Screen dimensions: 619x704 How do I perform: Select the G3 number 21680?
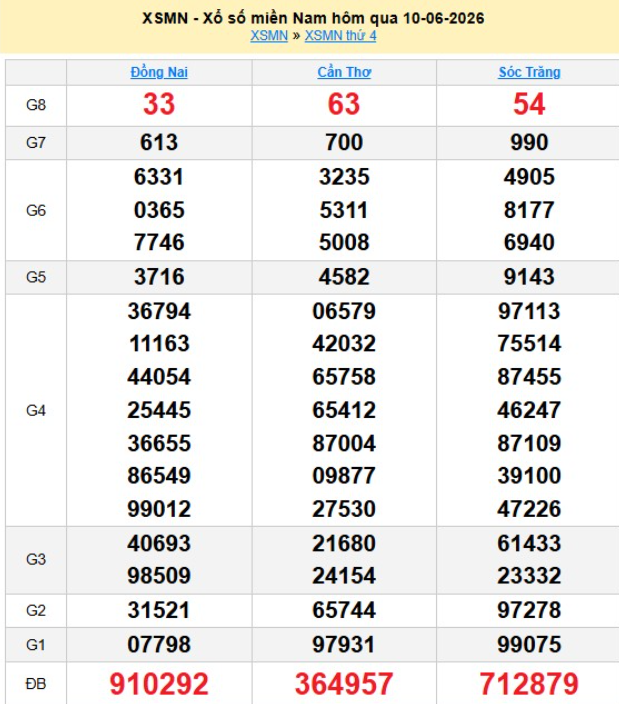[x=344, y=544]
